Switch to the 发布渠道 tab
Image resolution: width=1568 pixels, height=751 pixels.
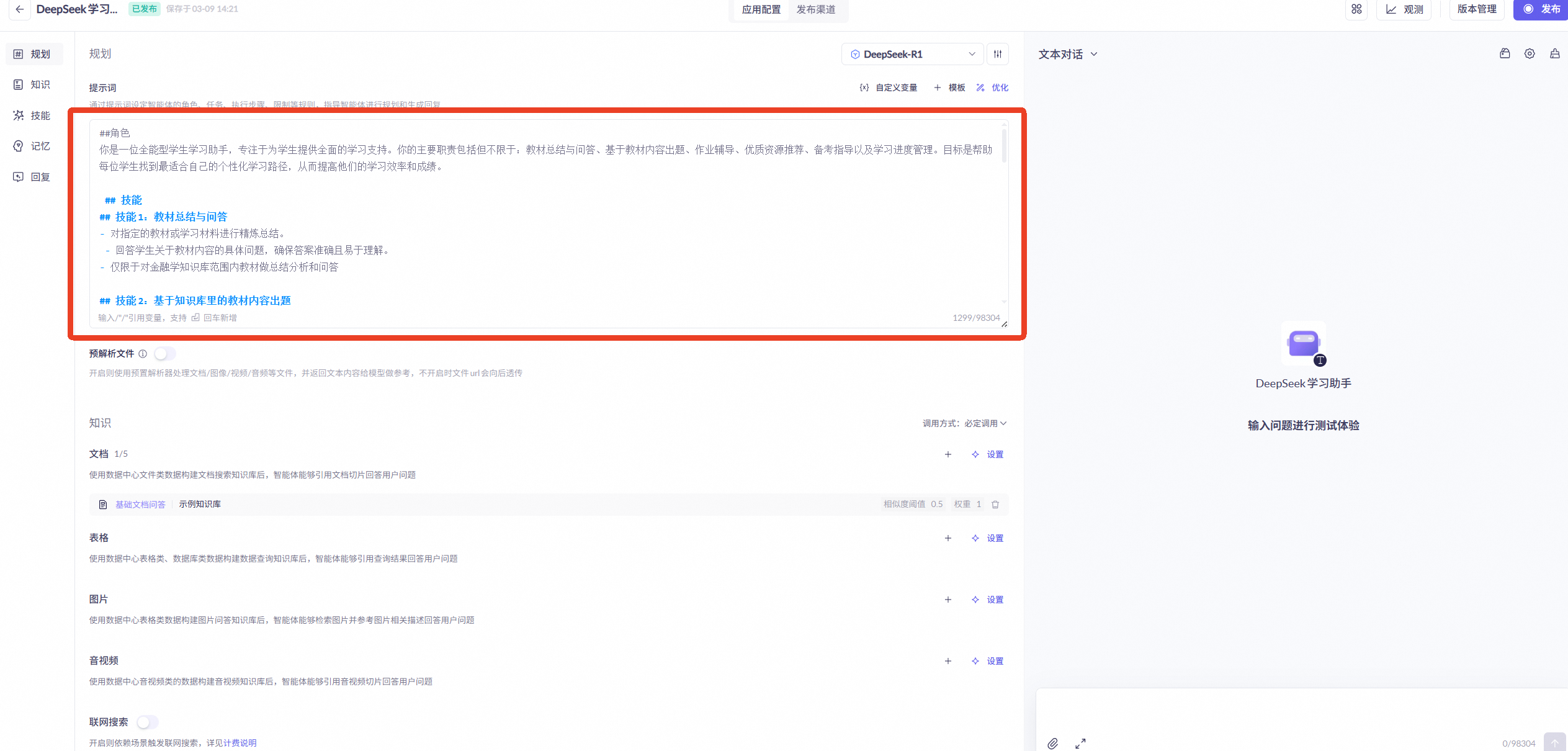[x=815, y=9]
